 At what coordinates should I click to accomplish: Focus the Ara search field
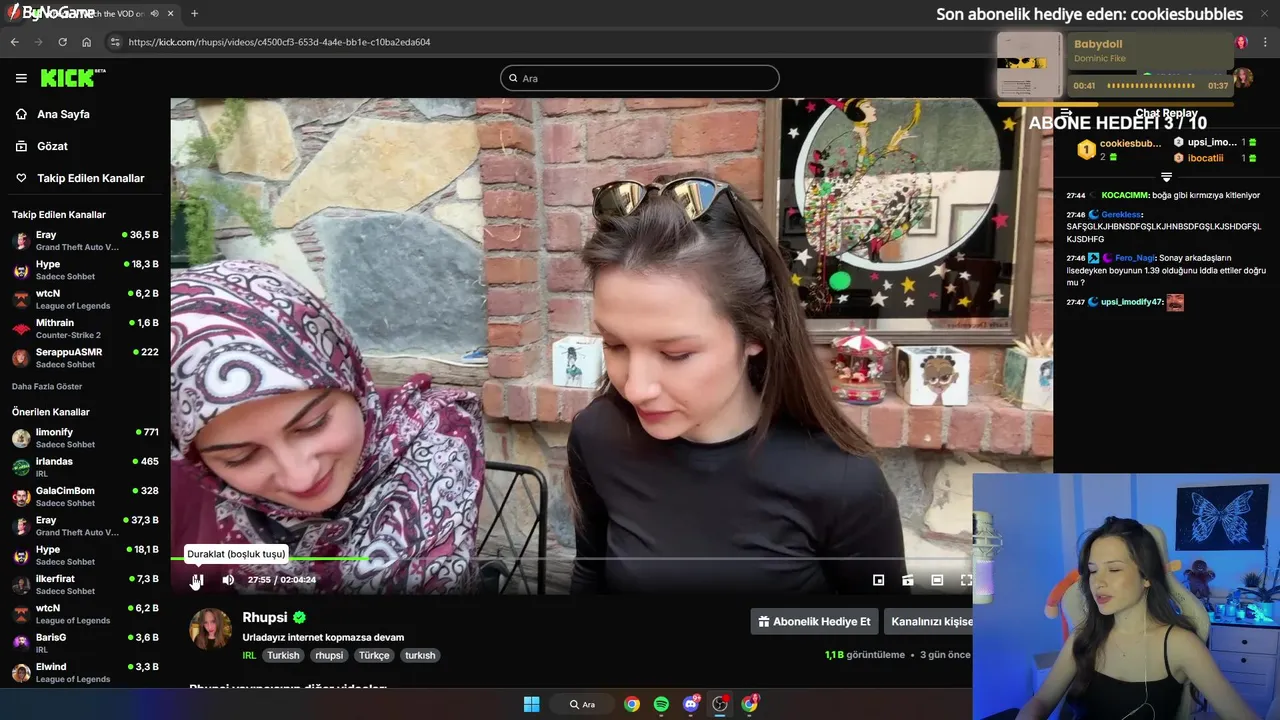pos(640,78)
